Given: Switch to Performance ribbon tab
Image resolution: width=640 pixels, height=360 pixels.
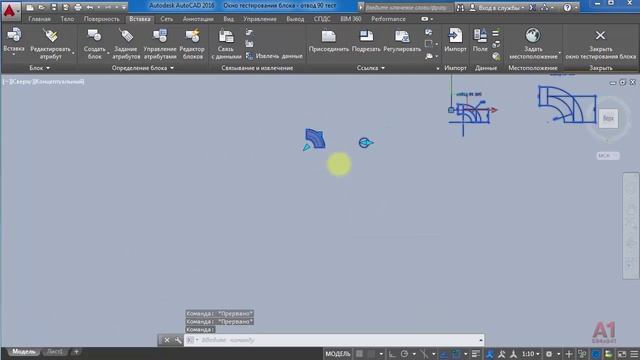Looking at the screenshot, I should [388, 19].
